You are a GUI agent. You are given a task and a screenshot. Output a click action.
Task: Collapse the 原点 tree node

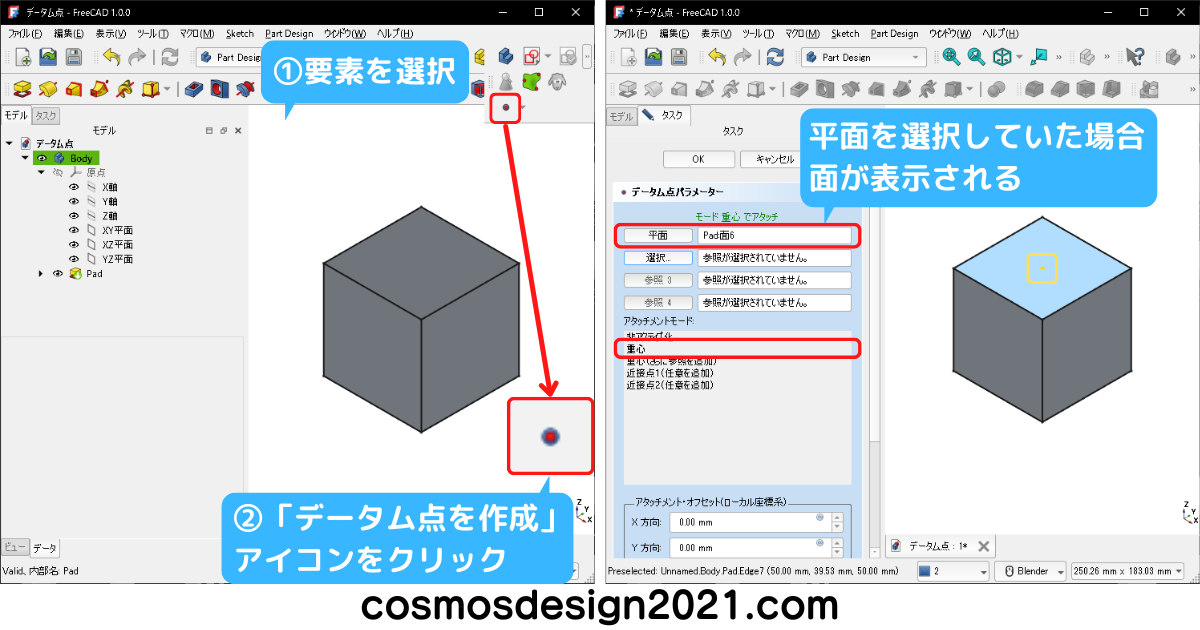pos(41,172)
